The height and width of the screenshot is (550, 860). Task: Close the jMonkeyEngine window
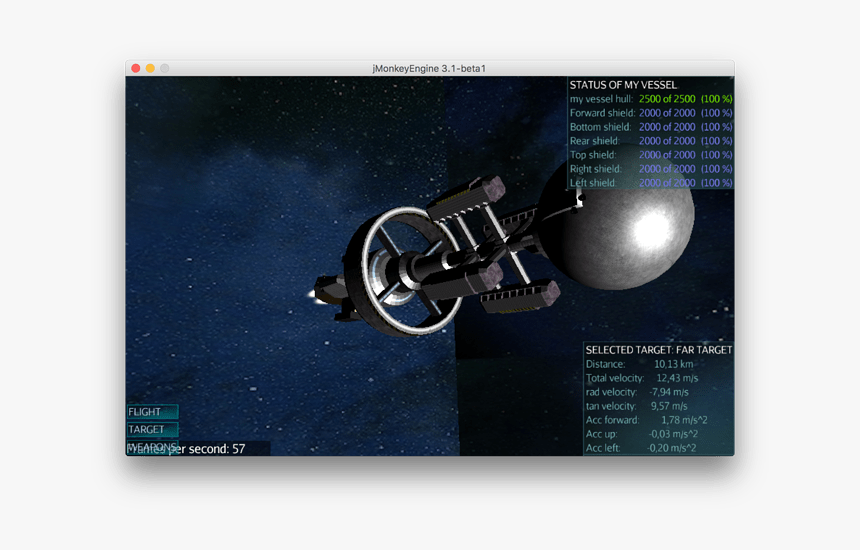click(x=135, y=69)
